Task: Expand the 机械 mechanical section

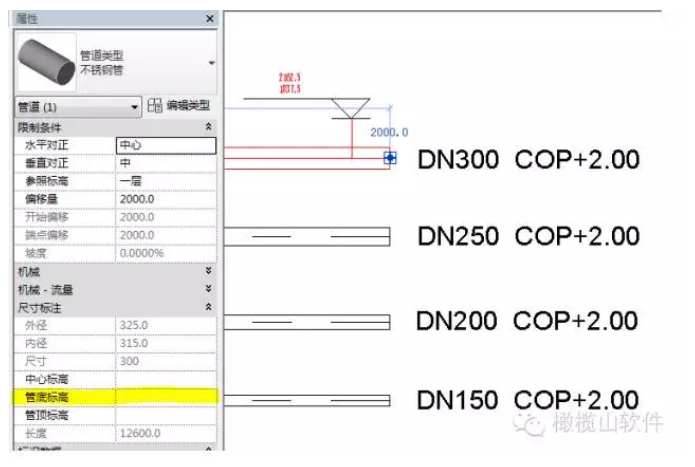Action: pyautogui.click(x=208, y=271)
